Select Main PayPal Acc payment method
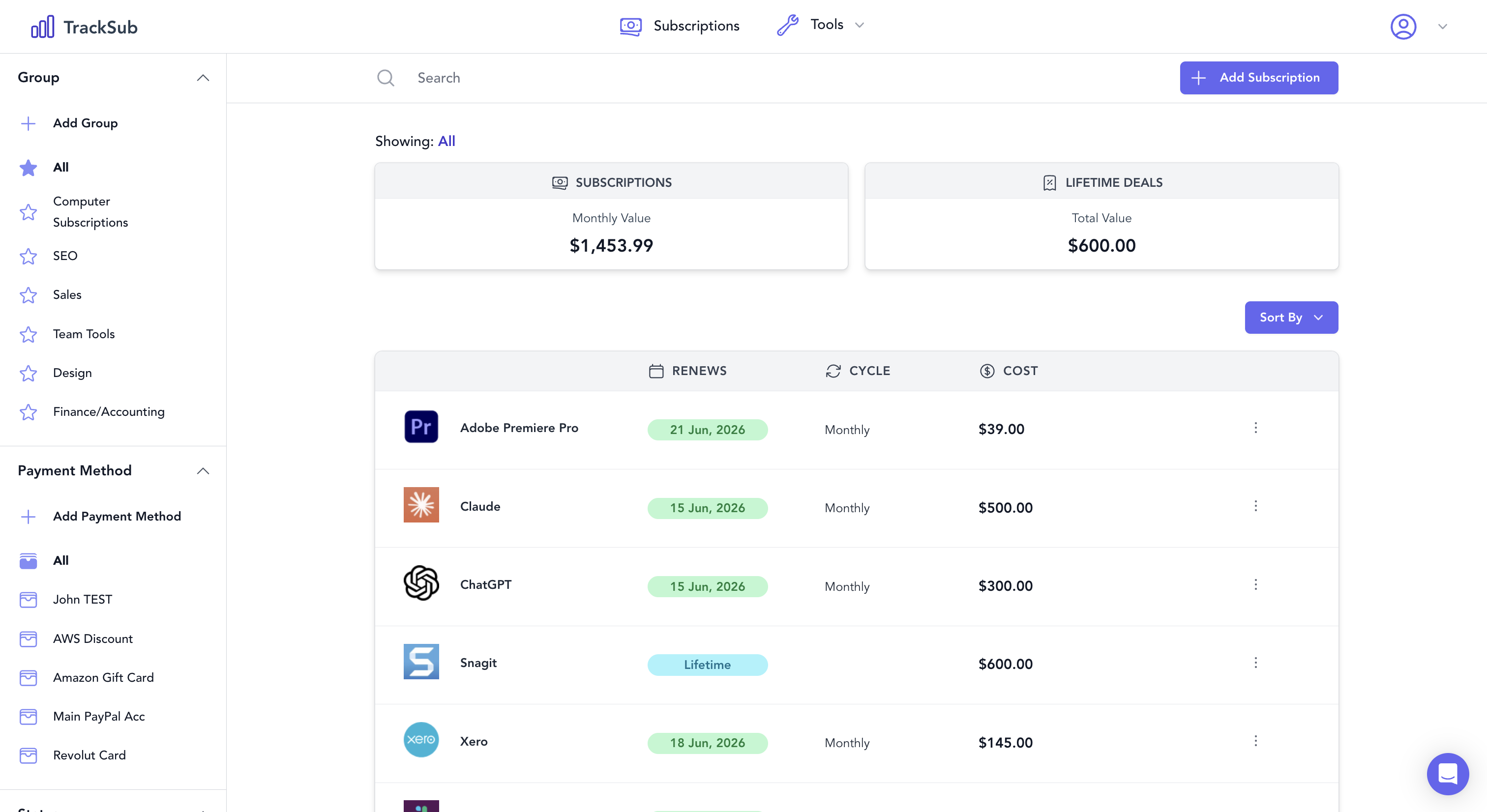Screen dimensions: 1487x812 (x=99, y=717)
